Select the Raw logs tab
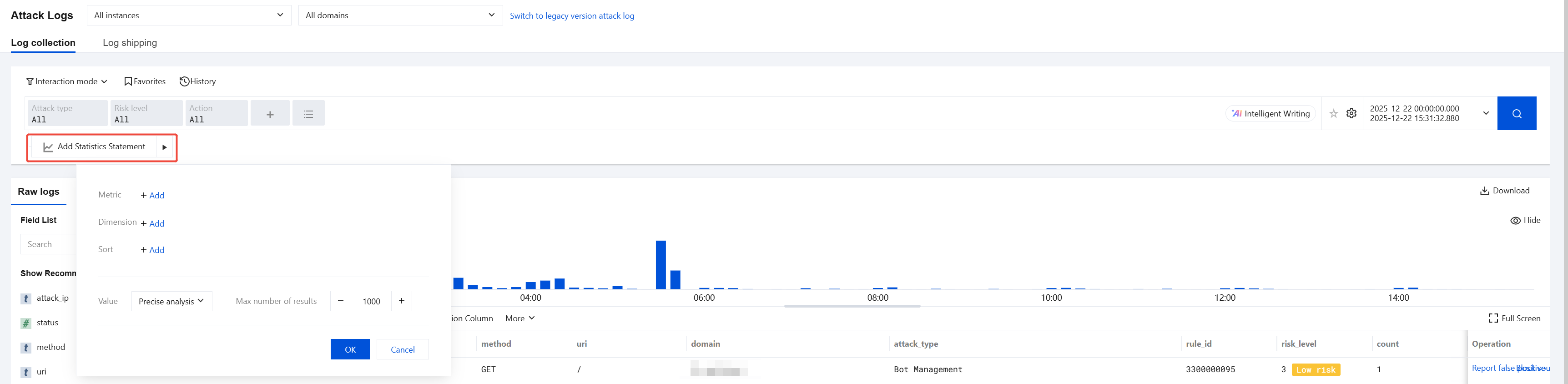1568x384 pixels. (38, 192)
